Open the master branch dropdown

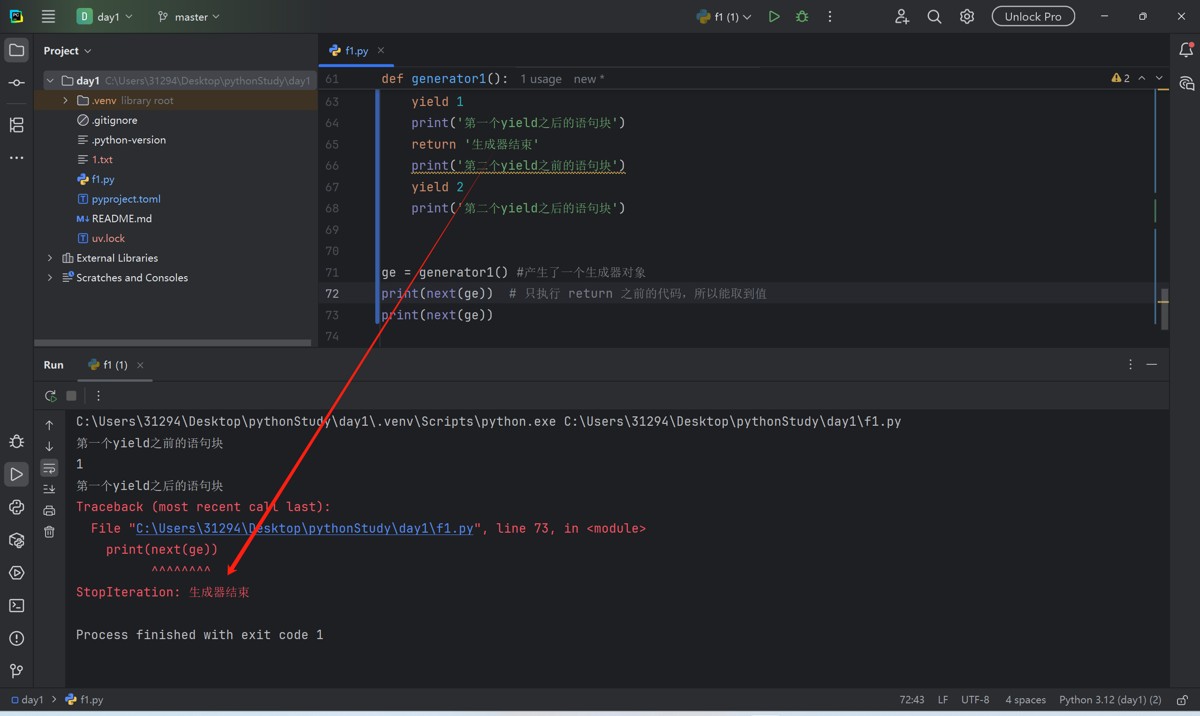tap(189, 17)
